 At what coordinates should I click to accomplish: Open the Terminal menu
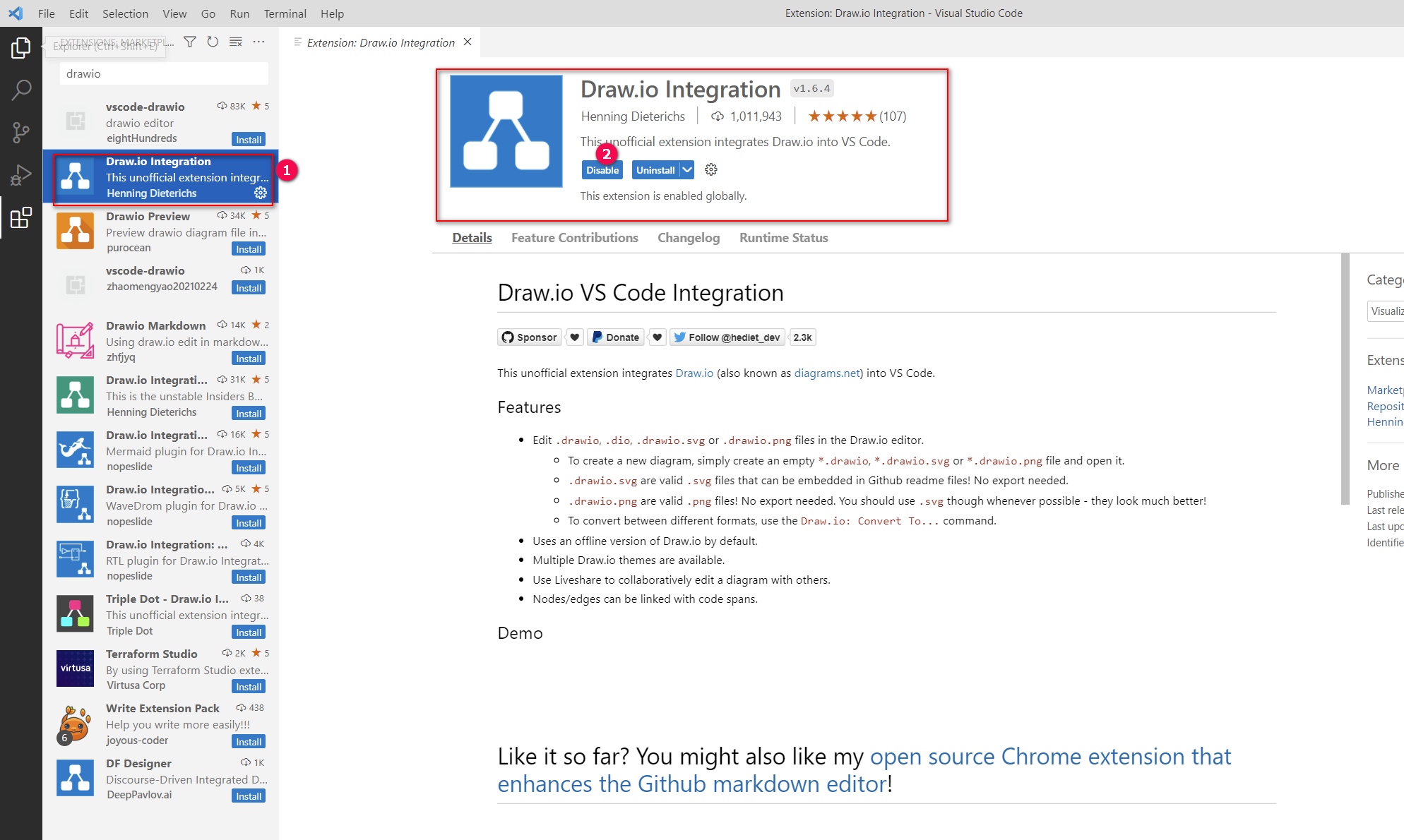click(285, 13)
